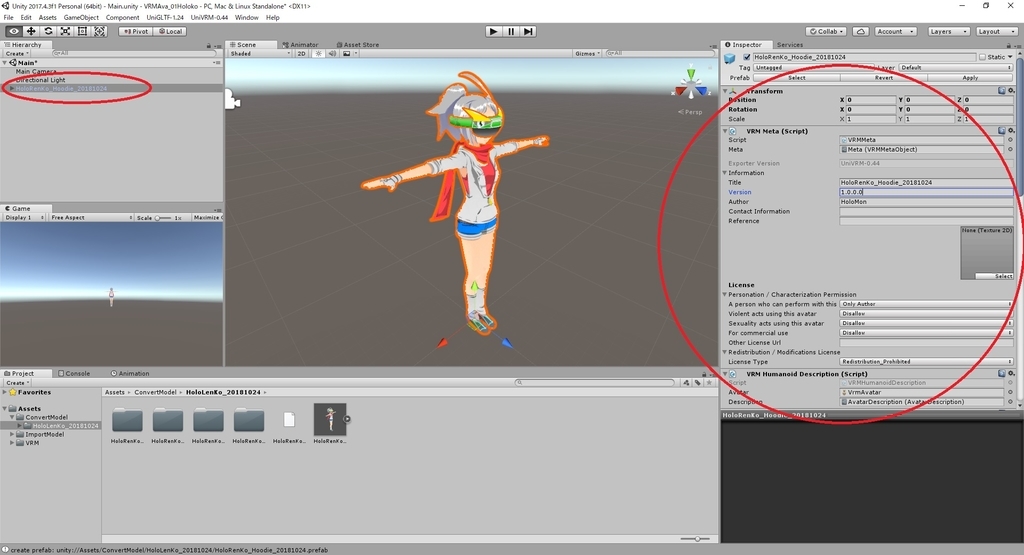The image size is (1024, 555).
Task: Click search by type icon in Project
Action: coord(686,383)
